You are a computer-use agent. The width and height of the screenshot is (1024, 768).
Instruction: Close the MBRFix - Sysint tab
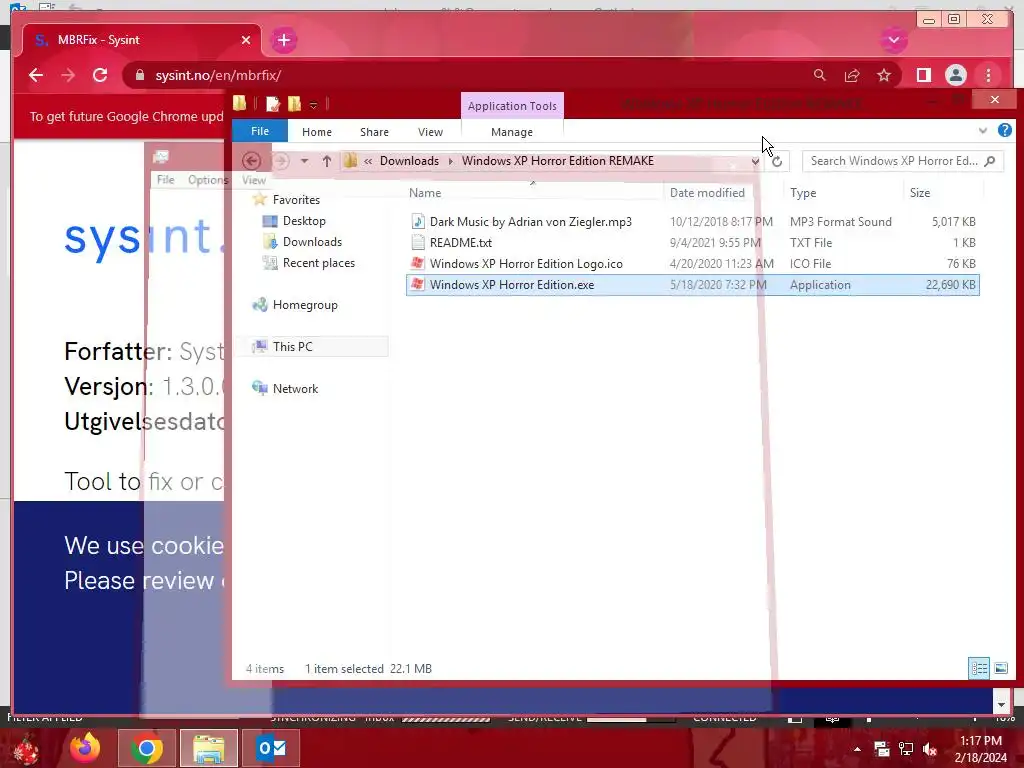(246, 40)
